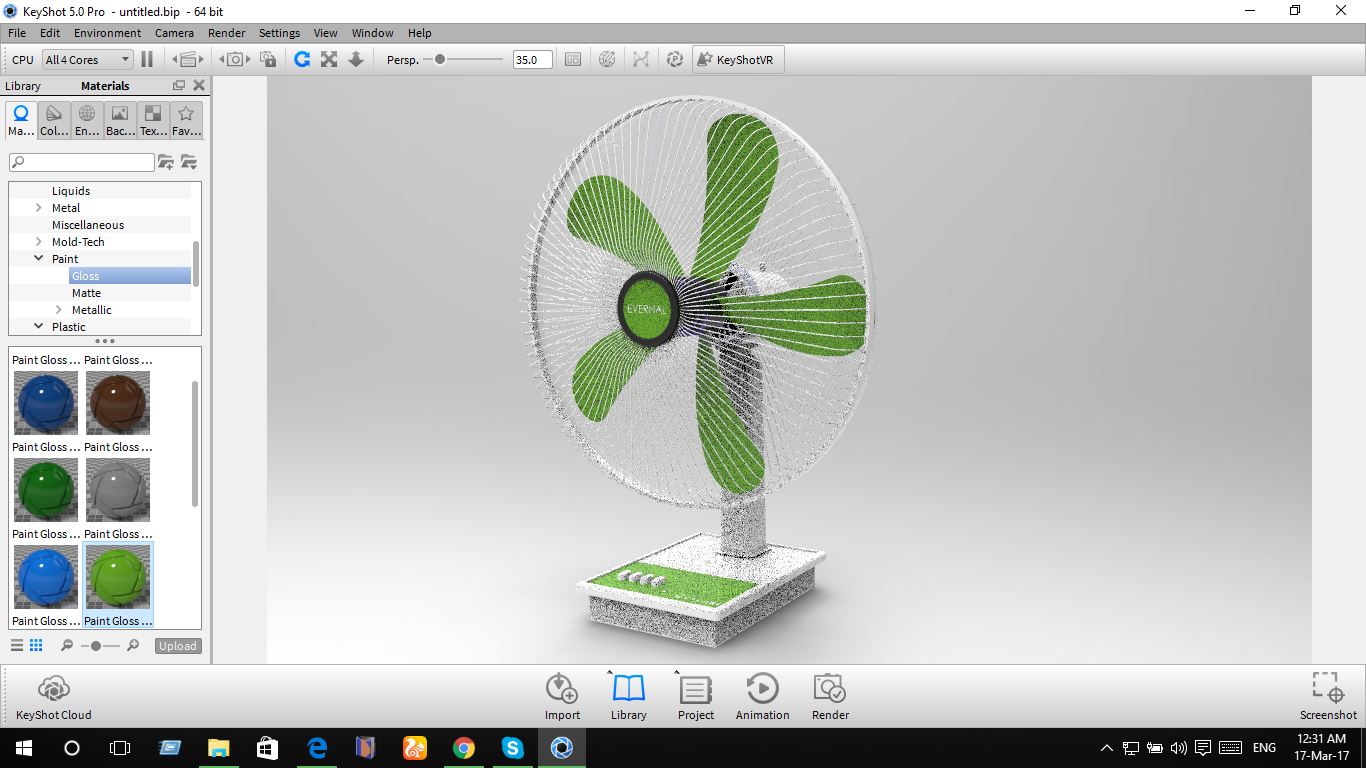Image resolution: width=1366 pixels, height=768 pixels.
Task: Lock the camera with padlock icon
Action: (268, 60)
